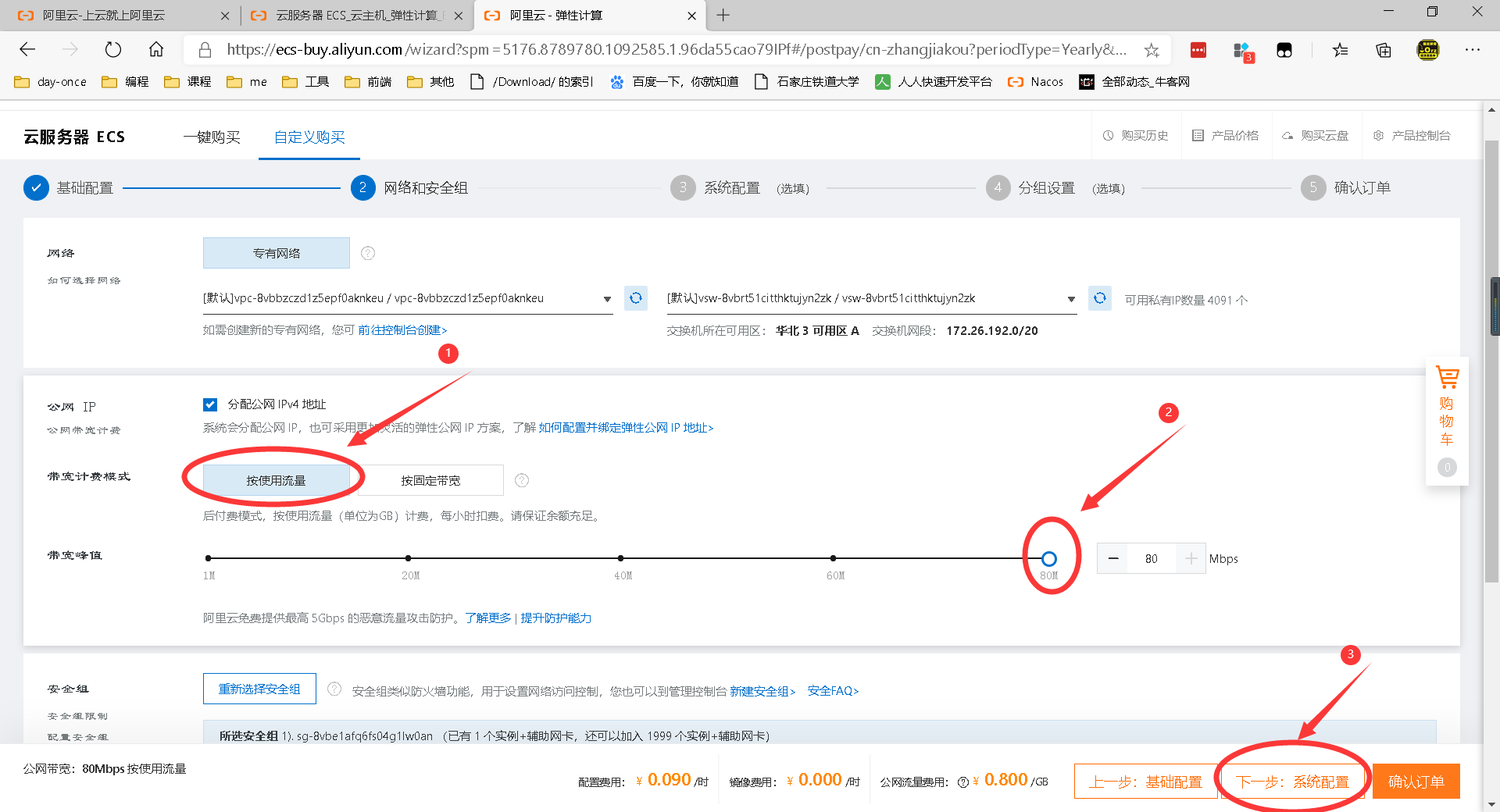Open the 前端 bookmark folder
Image resolution: width=1500 pixels, height=812 pixels.
(x=368, y=81)
